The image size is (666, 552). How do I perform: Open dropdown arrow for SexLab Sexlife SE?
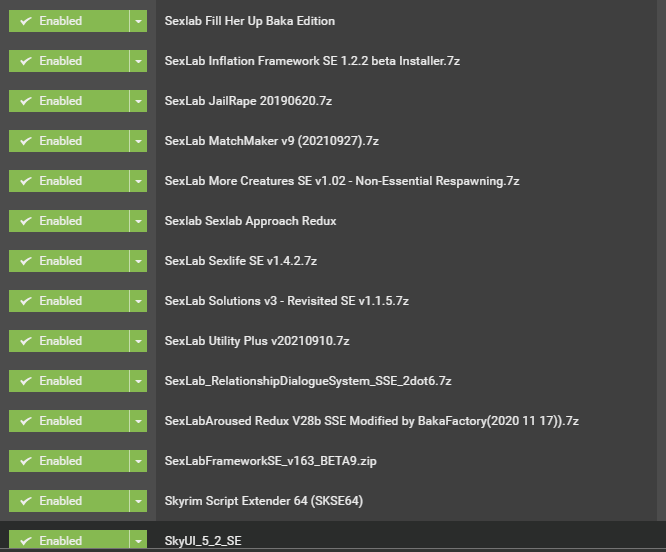(x=138, y=261)
